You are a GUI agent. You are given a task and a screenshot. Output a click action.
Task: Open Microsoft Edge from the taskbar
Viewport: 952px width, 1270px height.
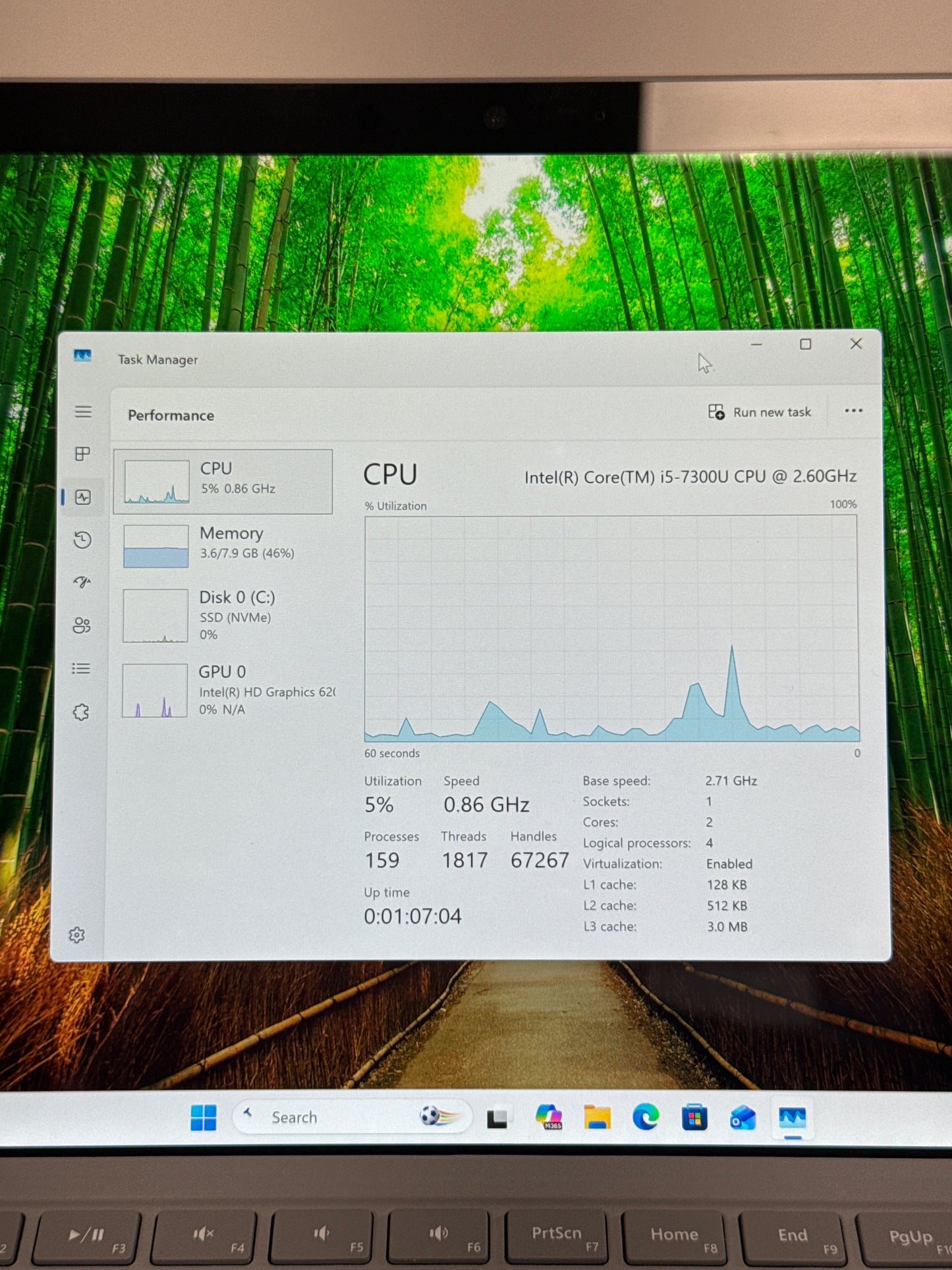tap(646, 1118)
